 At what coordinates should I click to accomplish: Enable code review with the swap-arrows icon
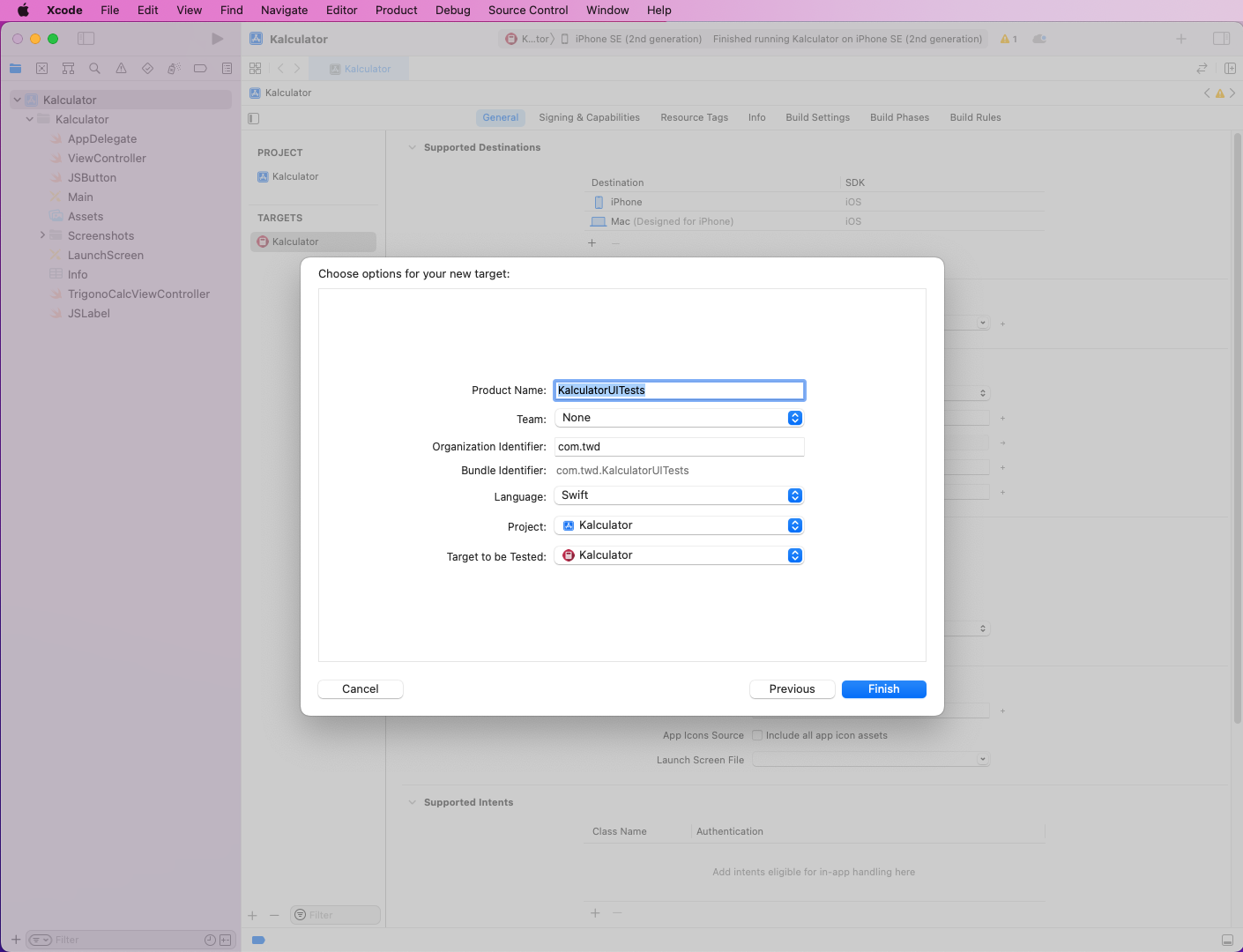click(1202, 69)
